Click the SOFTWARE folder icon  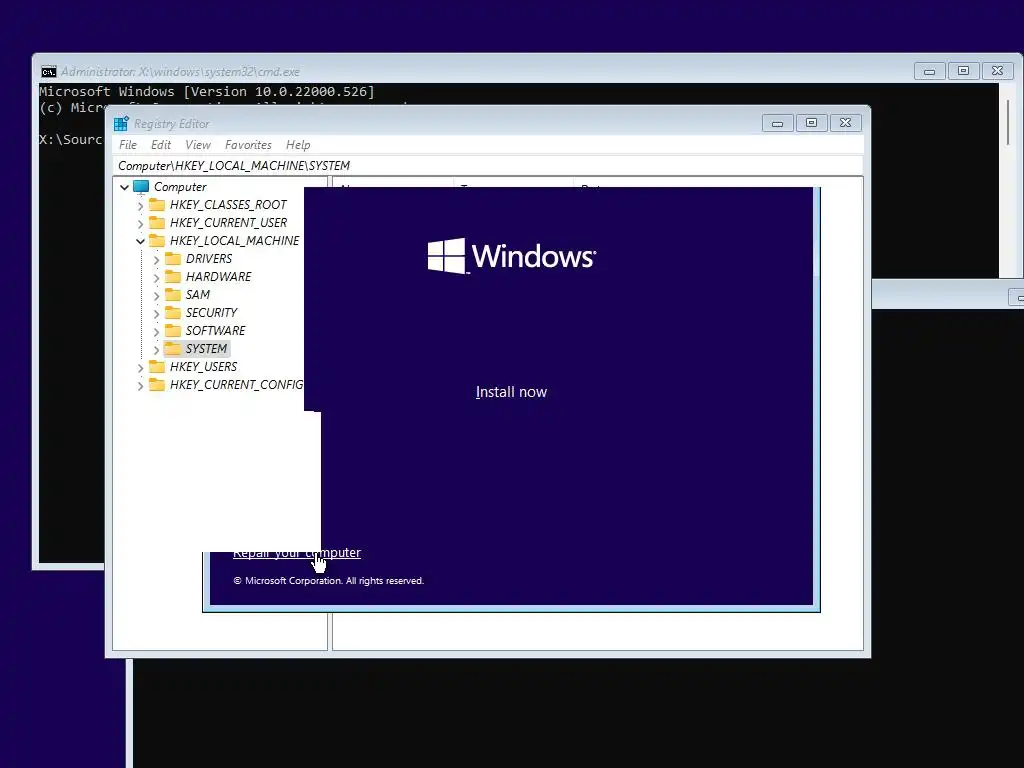(172, 330)
